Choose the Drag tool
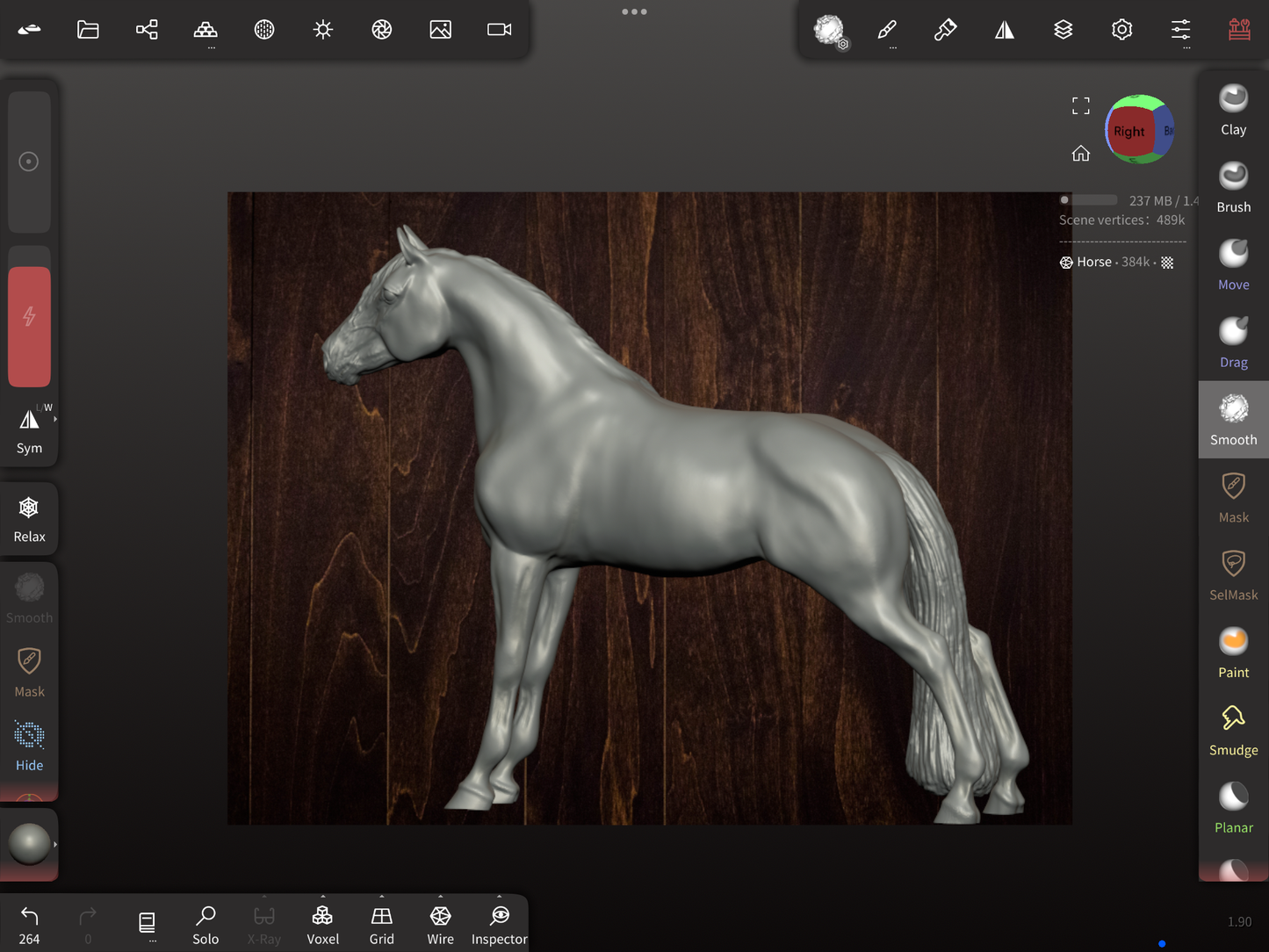This screenshot has height=952, width=1269. 1233,342
